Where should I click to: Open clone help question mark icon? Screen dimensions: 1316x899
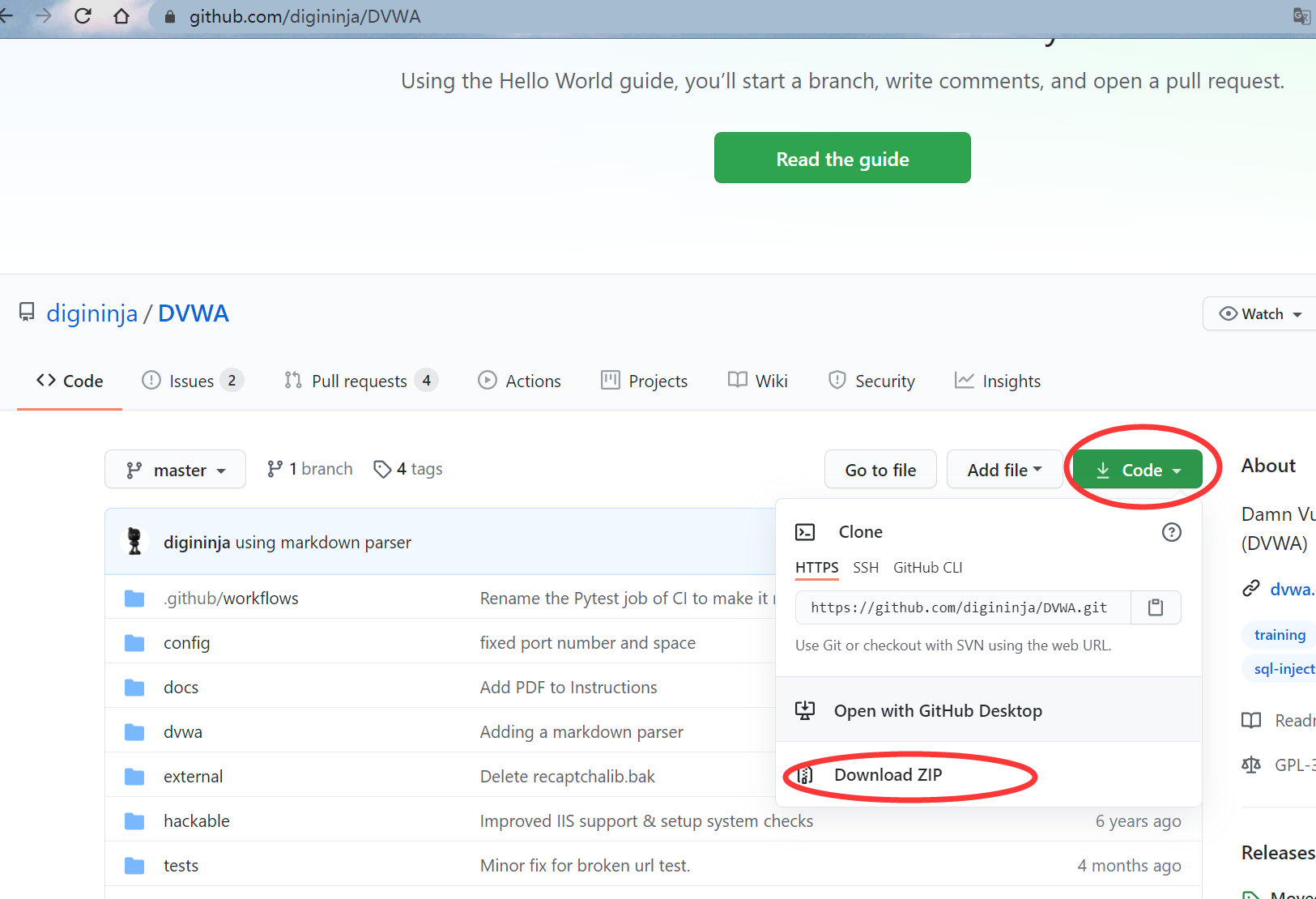1171,532
